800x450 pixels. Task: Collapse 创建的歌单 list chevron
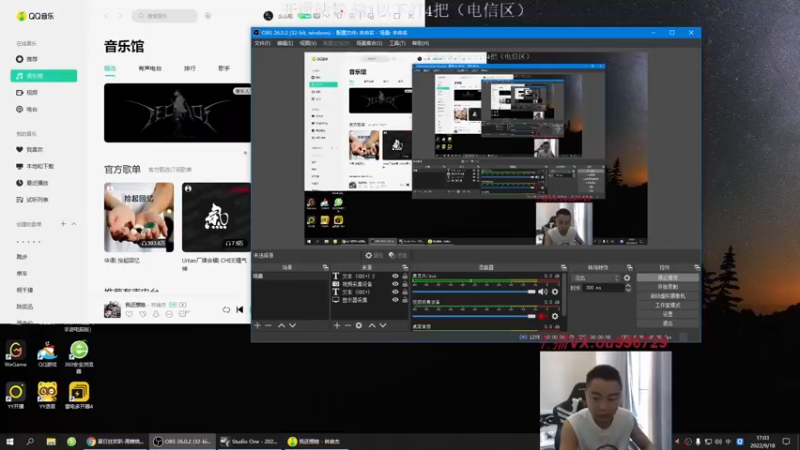(74, 224)
